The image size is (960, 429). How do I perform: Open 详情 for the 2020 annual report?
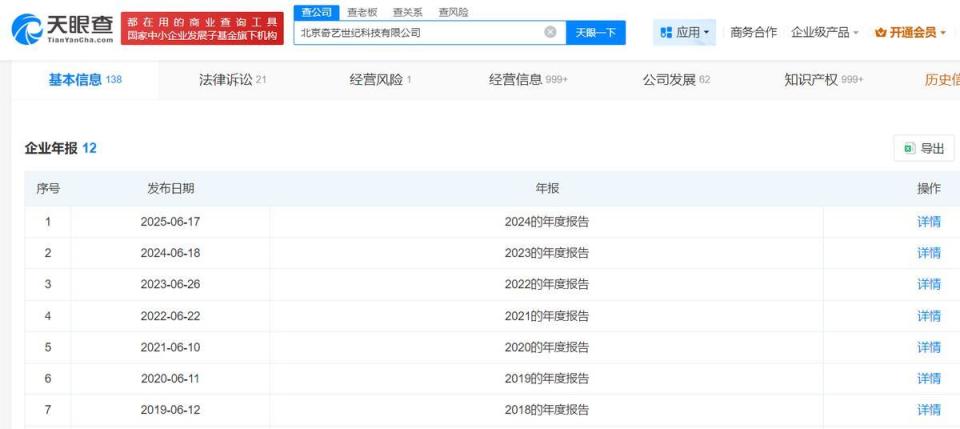(x=929, y=348)
